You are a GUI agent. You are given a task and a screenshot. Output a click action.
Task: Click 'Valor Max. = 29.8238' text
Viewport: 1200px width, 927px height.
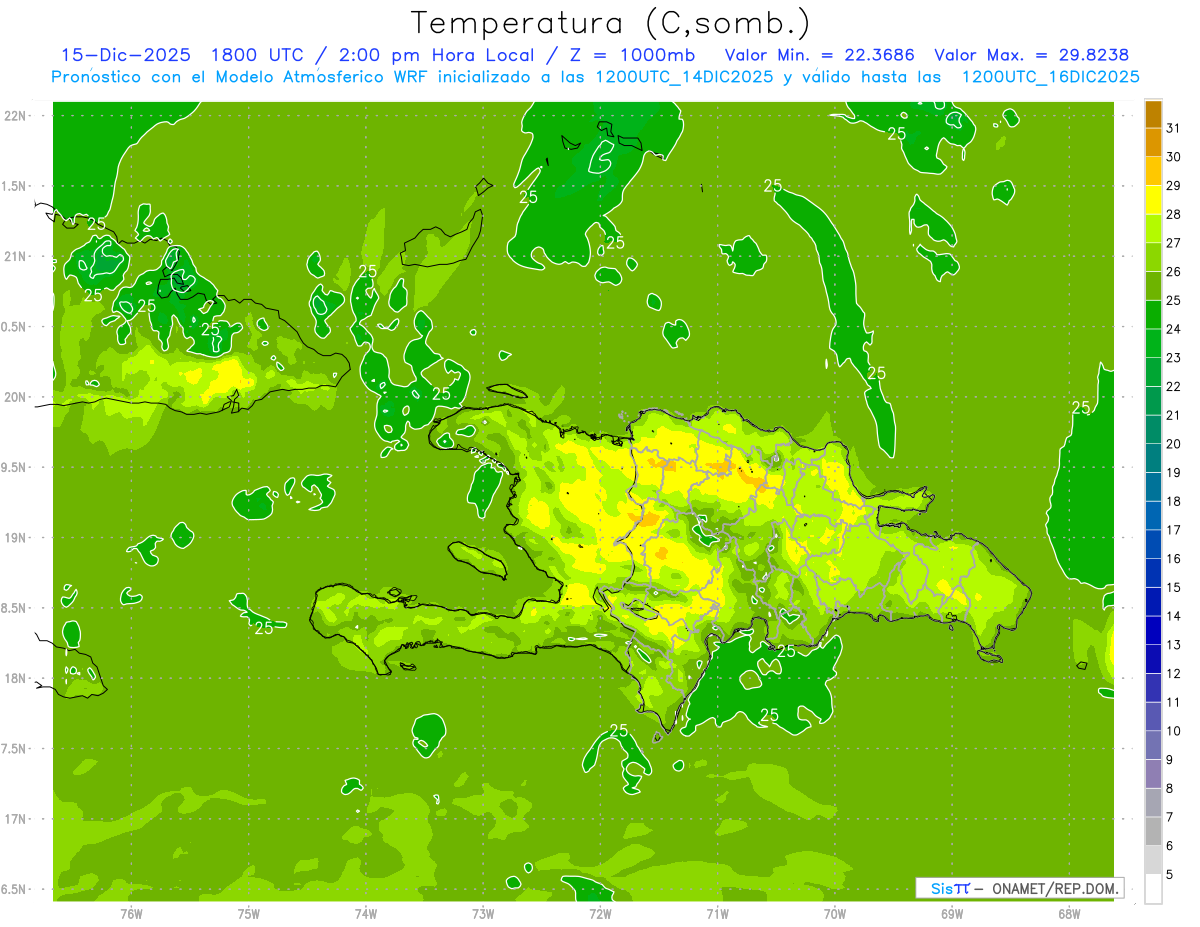click(x=1031, y=55)
